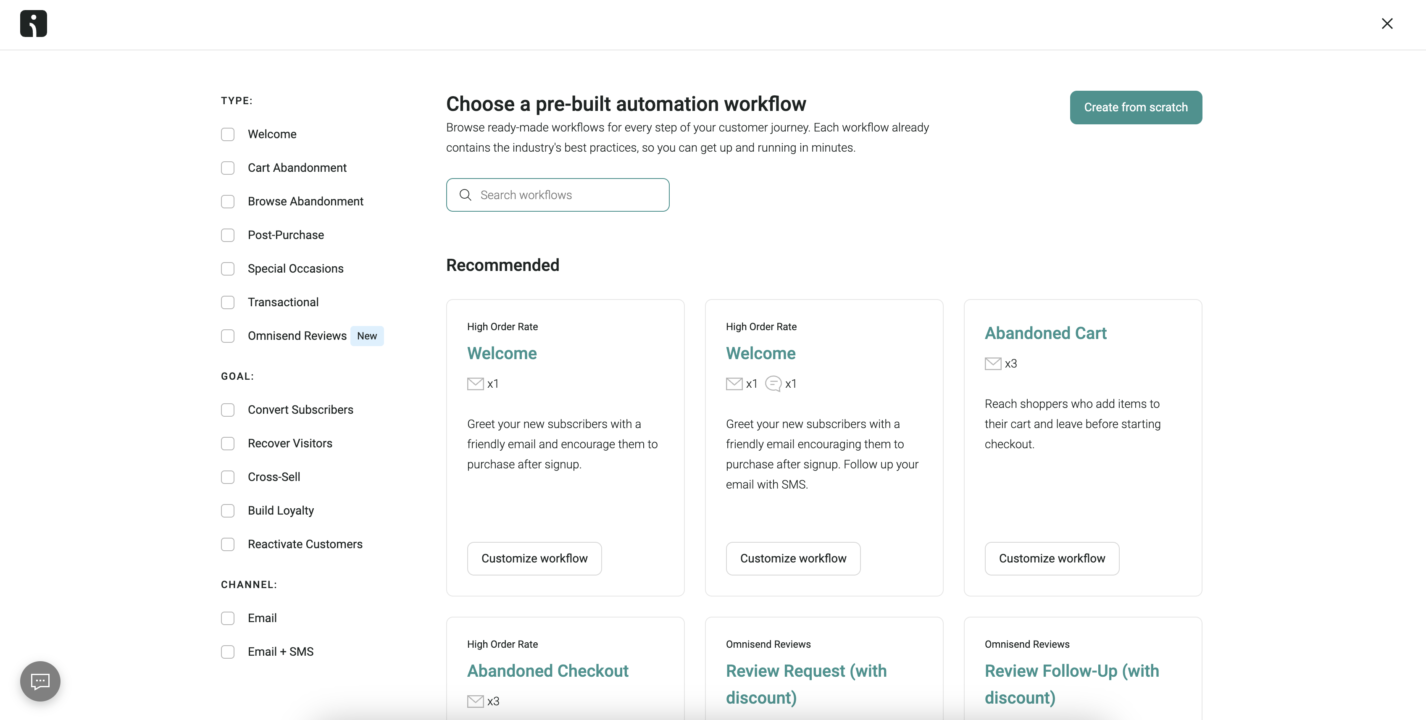1426x720 pixels.
Task: Open second Welcome workflow title with SMS
Action: [761, 353]
